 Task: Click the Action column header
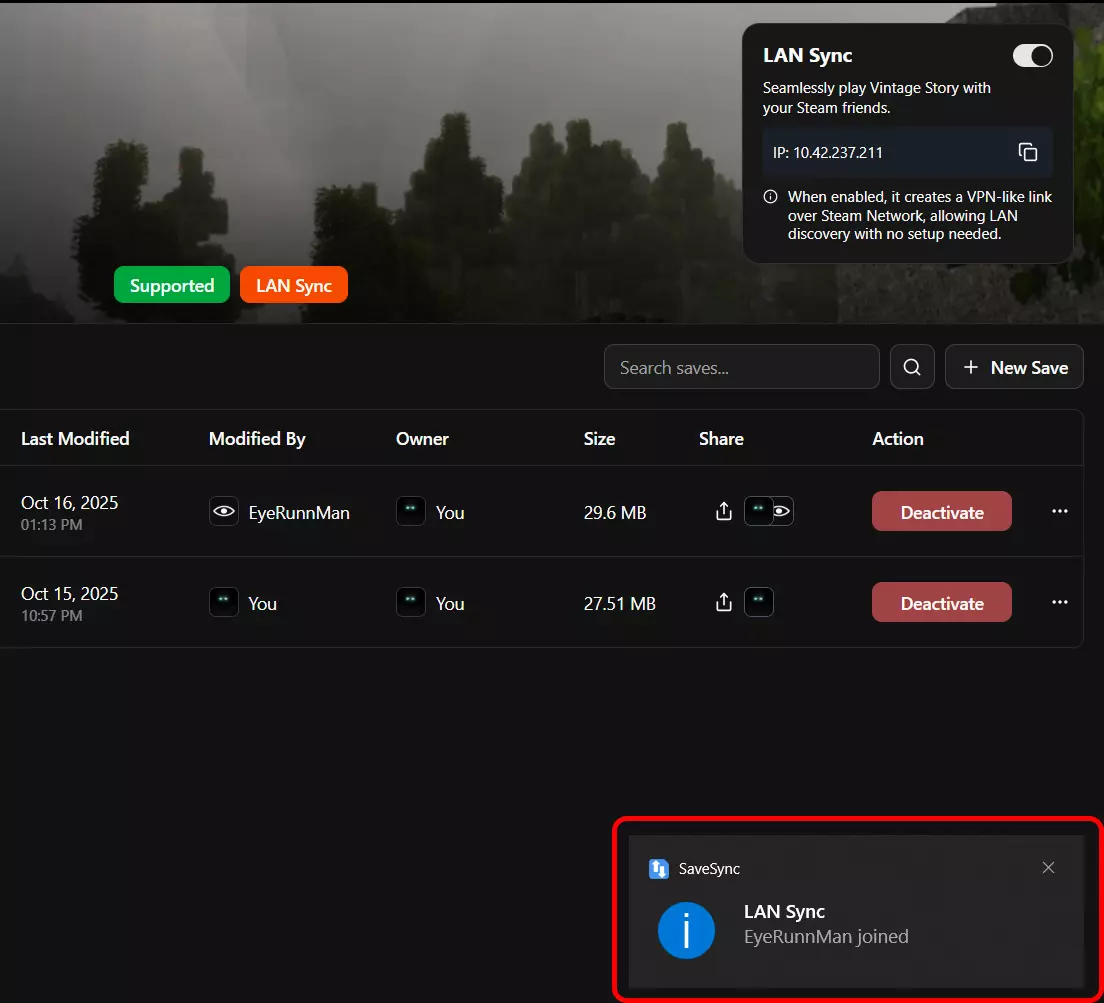[898, 439]
